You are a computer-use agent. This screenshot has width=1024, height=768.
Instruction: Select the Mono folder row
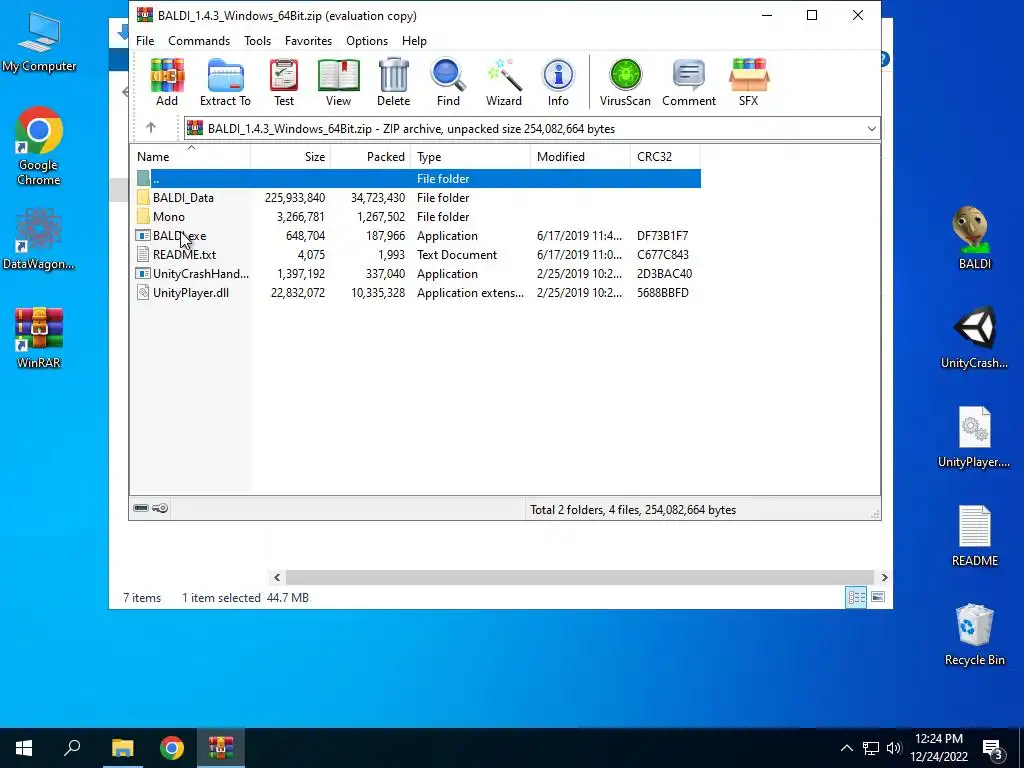(x=418, y=216)
